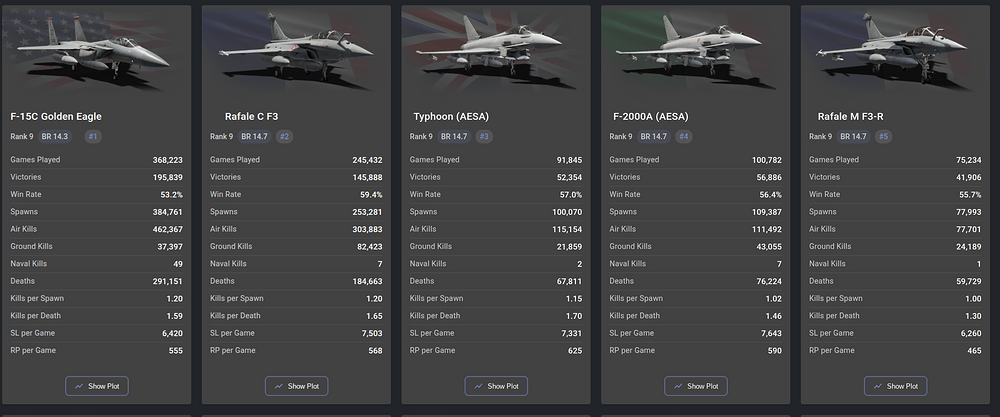Viewport: 1000px width, 417px height.
Task: Show plot for Rafale M F3-R
Action: point(895,386)
